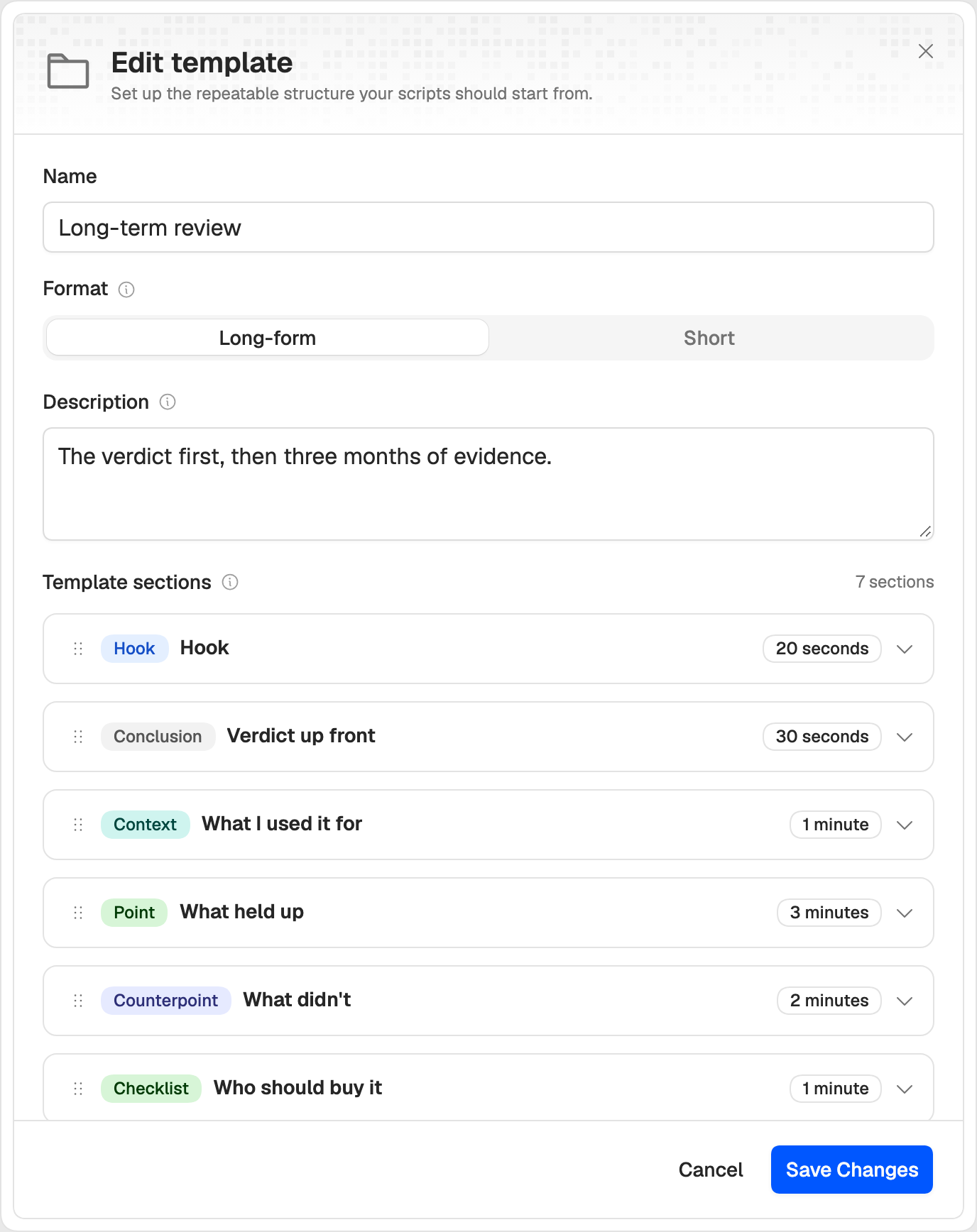Open the 1 minute duration for Checklist section
977x1232 pixels.
836,1089
